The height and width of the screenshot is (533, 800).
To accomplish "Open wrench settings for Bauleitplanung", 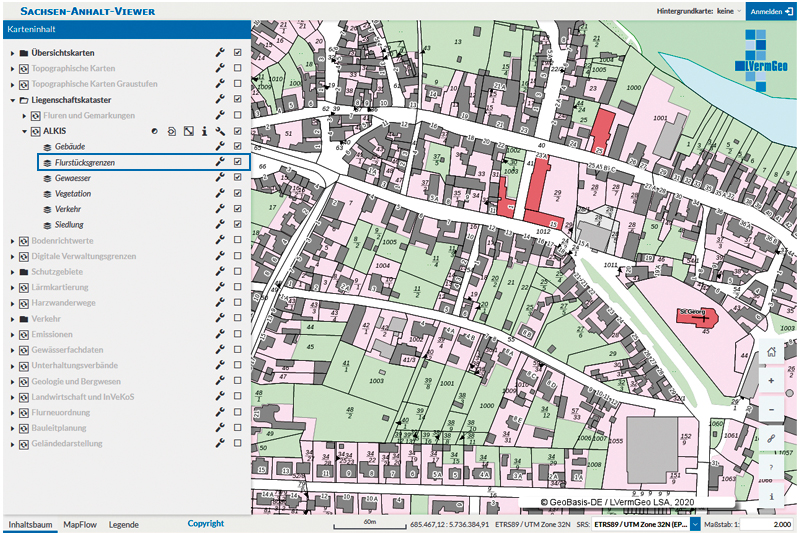I will point(220,427).
